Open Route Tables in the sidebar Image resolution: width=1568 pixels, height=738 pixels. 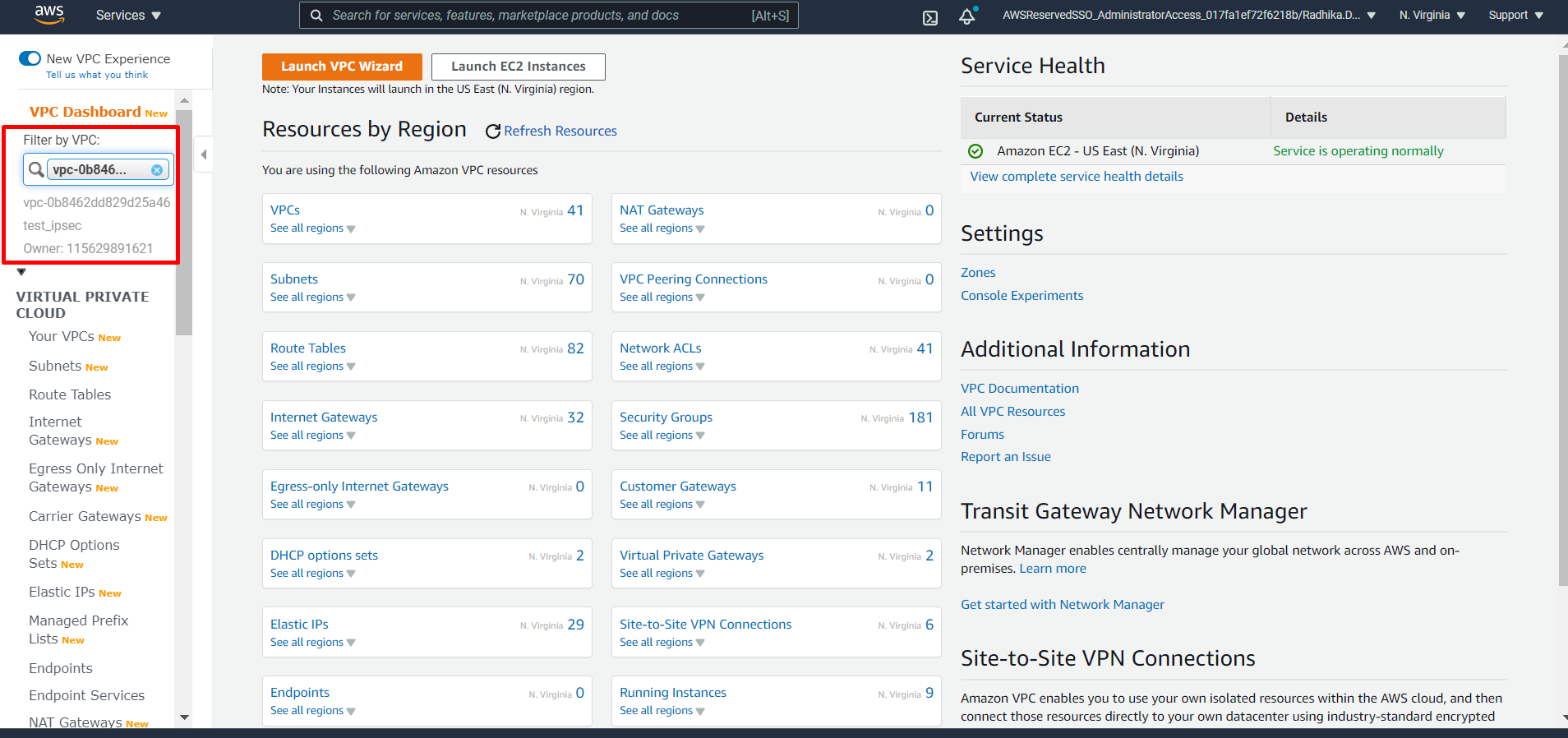70,395
